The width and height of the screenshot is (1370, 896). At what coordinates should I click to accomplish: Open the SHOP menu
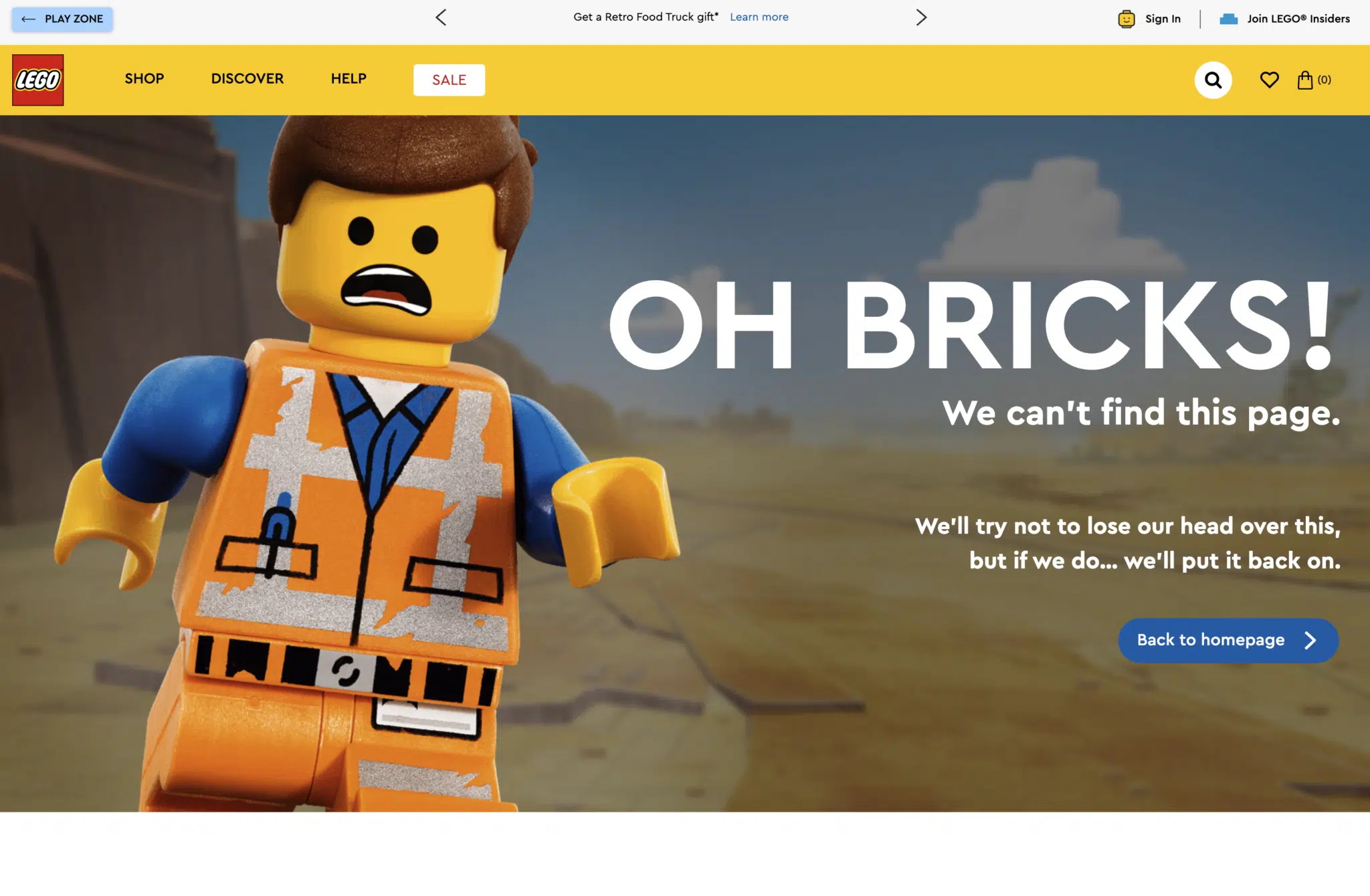click(144, 79)
